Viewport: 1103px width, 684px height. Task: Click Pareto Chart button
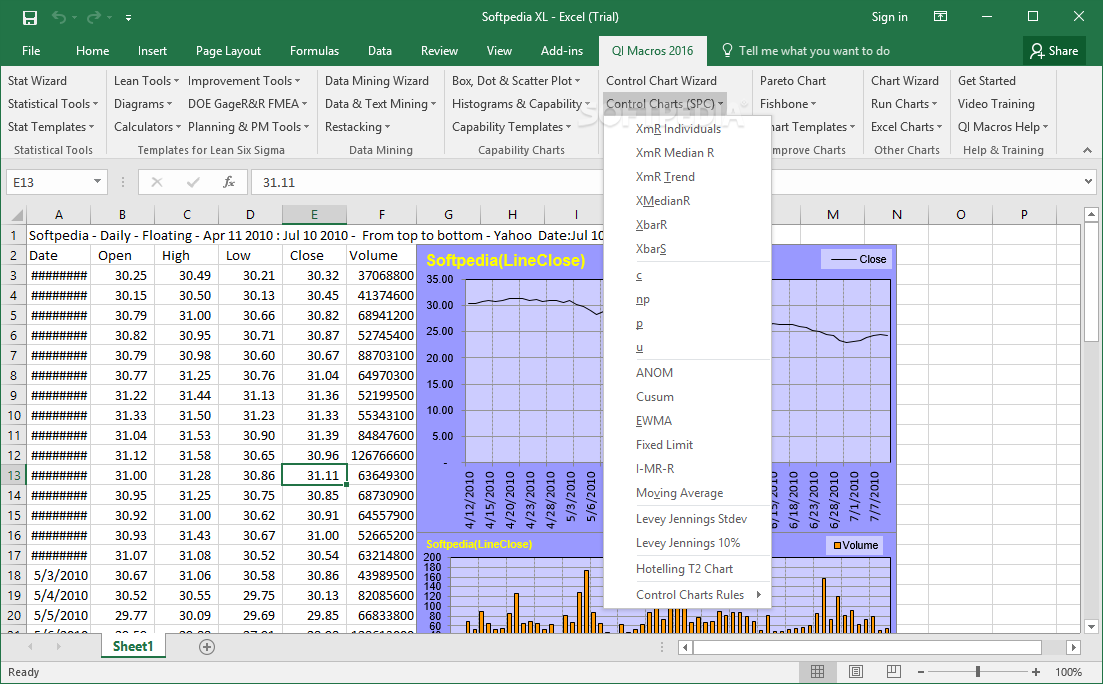coord(793,81)
